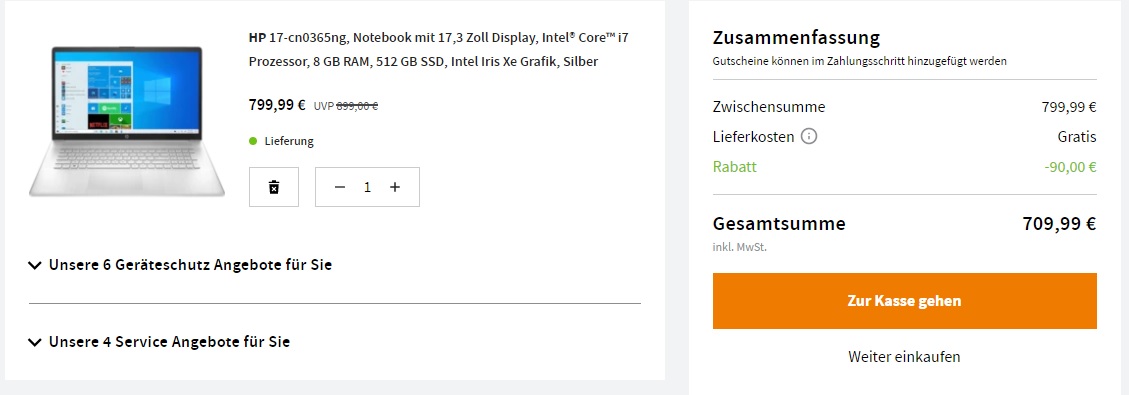This screenshot has height=395, width=1129.
Task: Click the crossed-out UVP 899,00 € price
Action: [346, 106]
